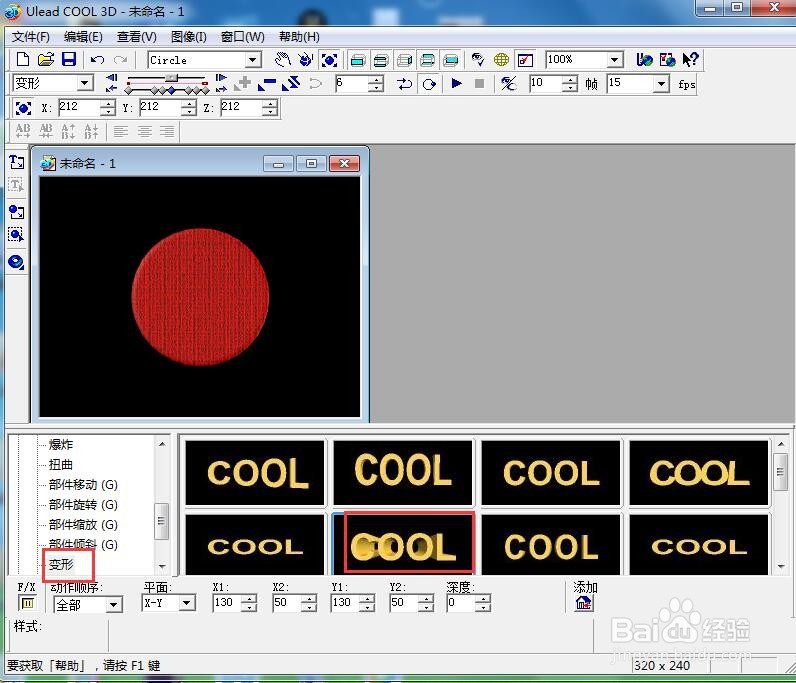Image resolution: width=796 pixels, height=683 pixels.
Task: Click the current frame number field
Action: point(352,83)
